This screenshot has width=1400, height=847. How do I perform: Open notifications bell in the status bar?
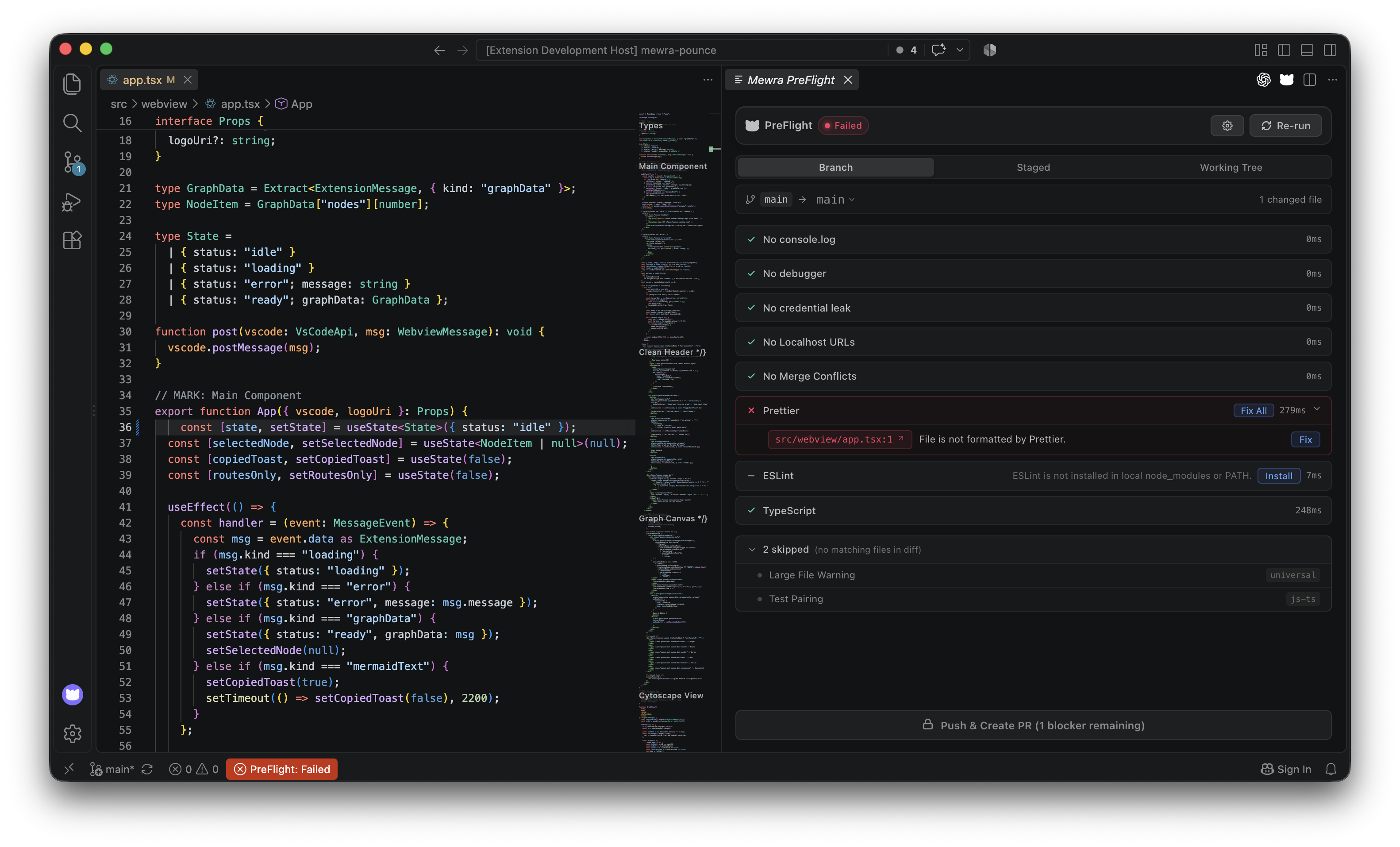1331,769
